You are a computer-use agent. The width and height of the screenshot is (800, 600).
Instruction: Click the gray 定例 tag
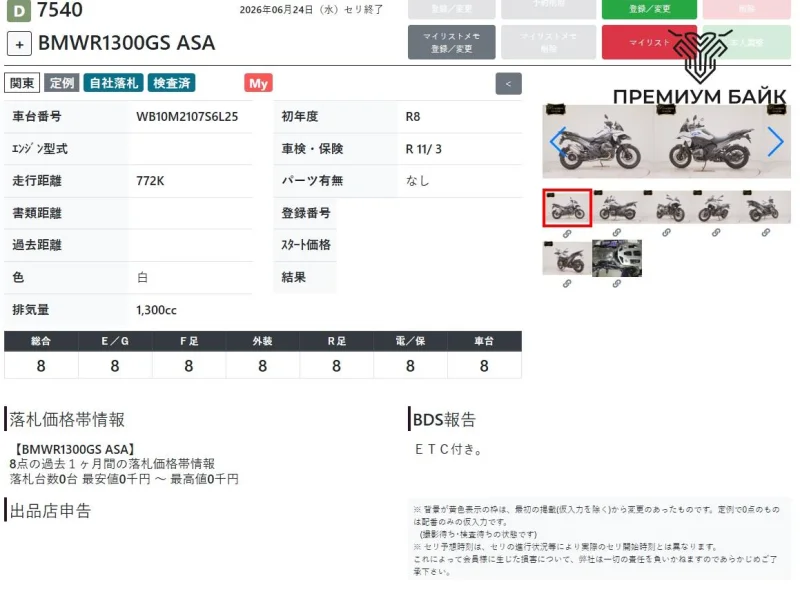point(62,83)
